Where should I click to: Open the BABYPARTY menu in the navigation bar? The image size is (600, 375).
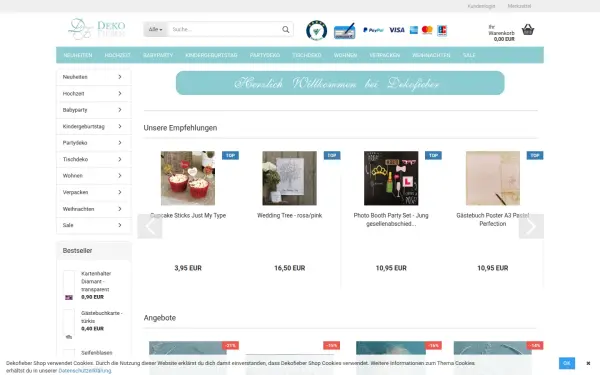pos(158,55)
